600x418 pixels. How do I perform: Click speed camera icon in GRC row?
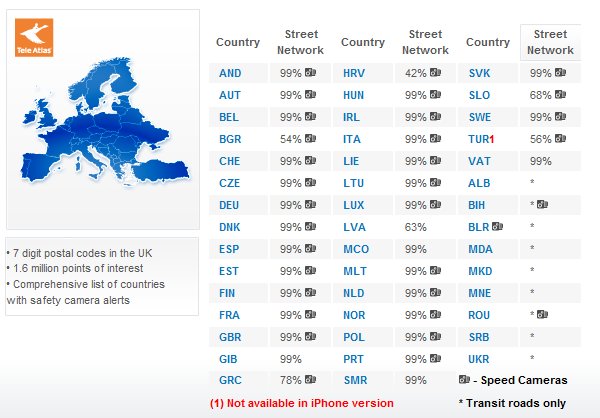pos(311,380)
